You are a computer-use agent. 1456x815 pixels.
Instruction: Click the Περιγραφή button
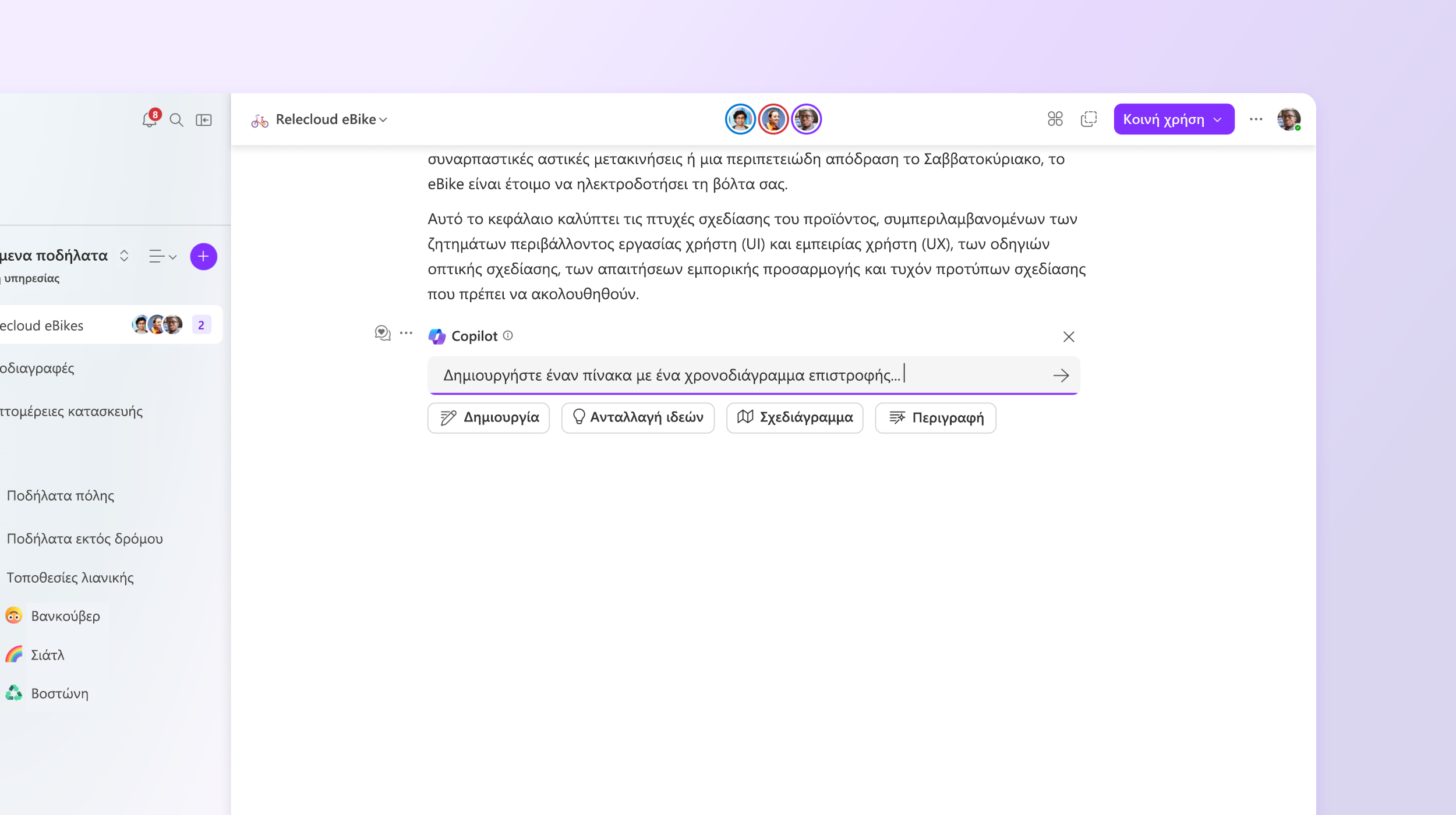click(936, 417)
